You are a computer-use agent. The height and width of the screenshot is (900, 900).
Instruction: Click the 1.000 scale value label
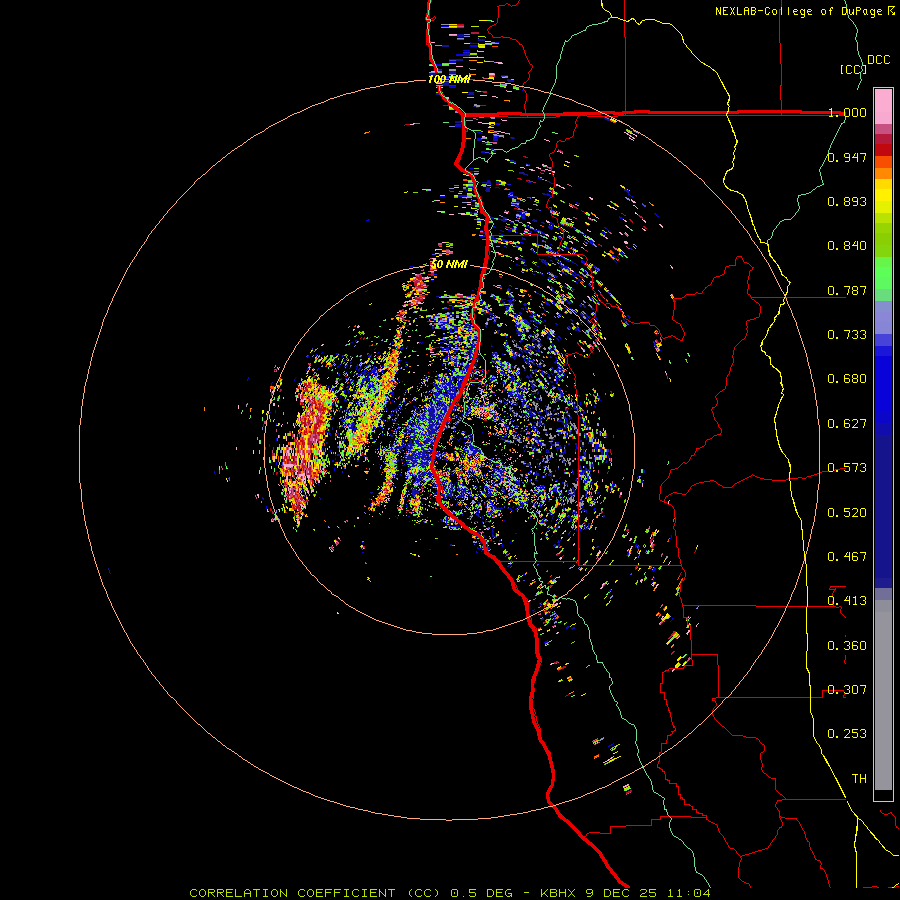pos(846,113)
